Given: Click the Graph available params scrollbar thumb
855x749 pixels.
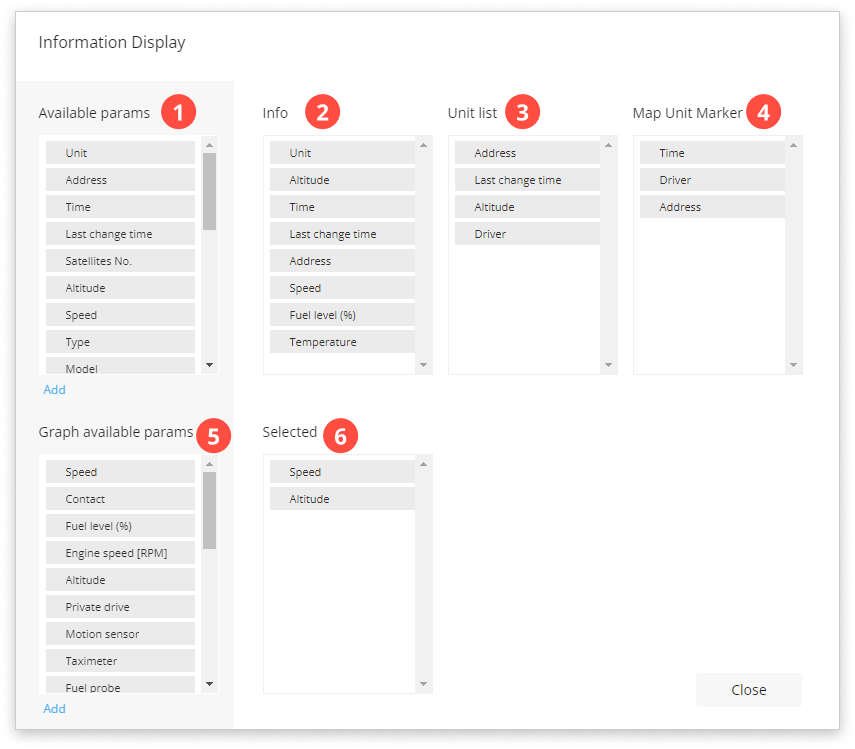Looking at the screenshot, I should pos(209,510).
